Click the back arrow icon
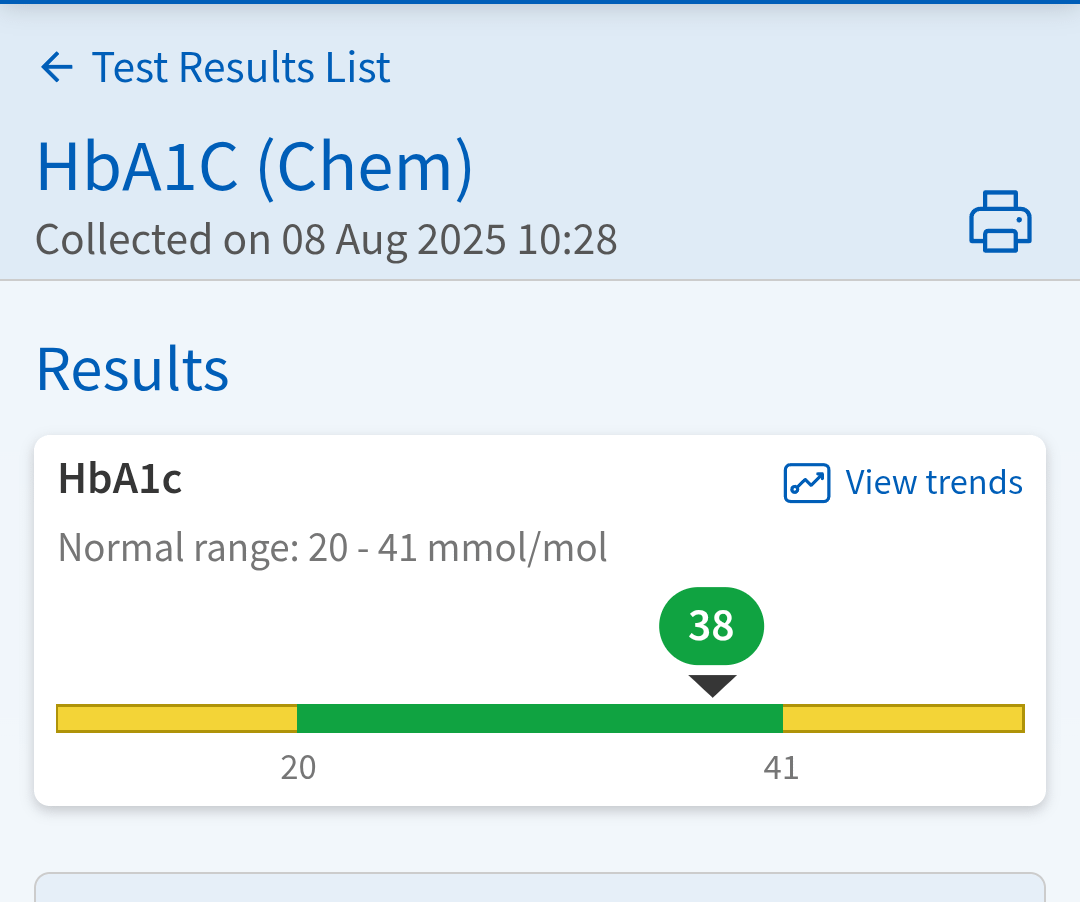Screen dimensions: 1080x902 (57, 68)
